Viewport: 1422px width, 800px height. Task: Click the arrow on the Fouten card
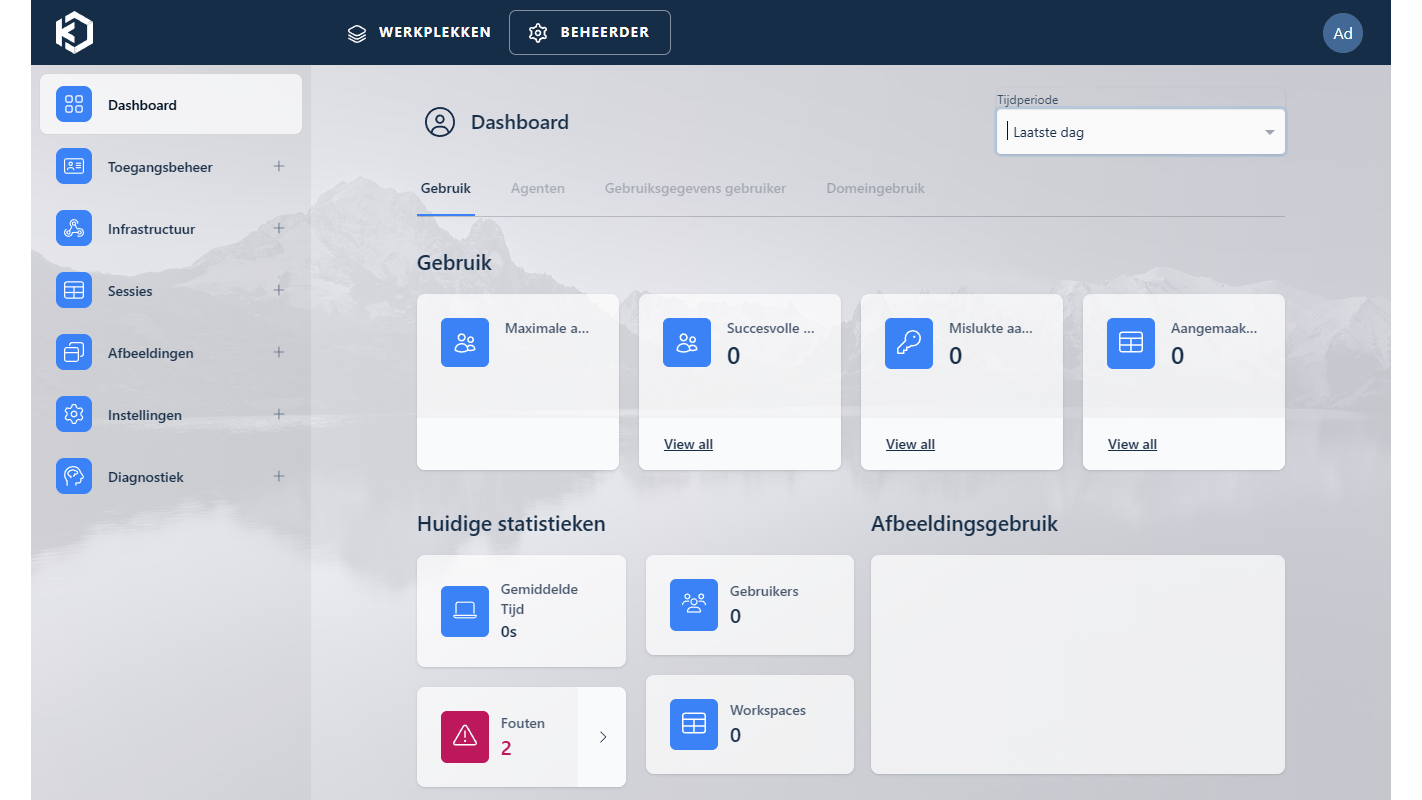(601, 736)
